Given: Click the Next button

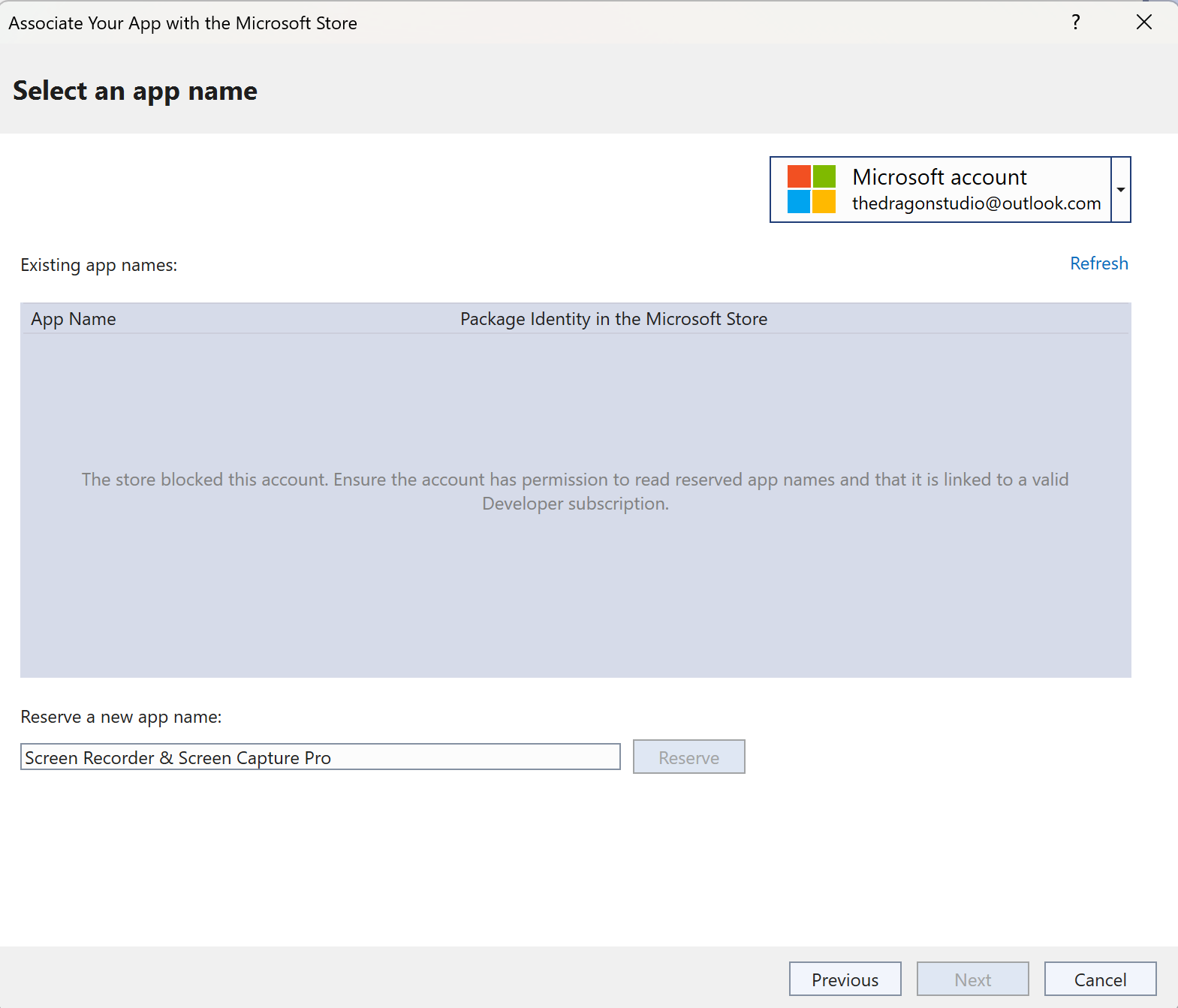Looking at the screenshot, I should click(x=973, y=979).
